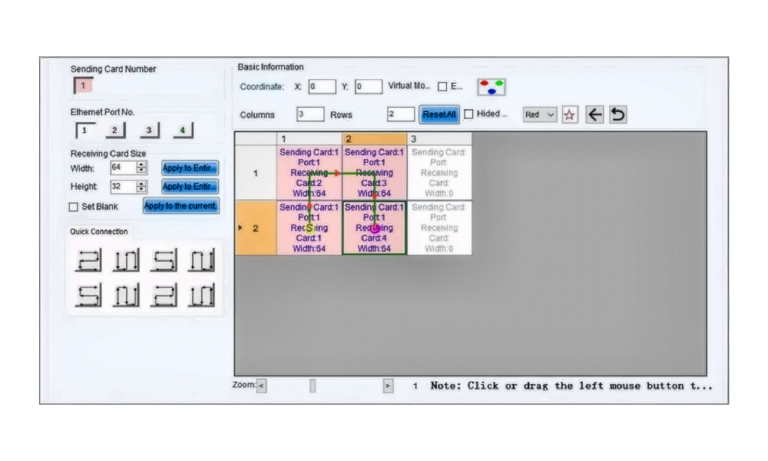
Task: Click the star icon button
Action: click(569, 115)
